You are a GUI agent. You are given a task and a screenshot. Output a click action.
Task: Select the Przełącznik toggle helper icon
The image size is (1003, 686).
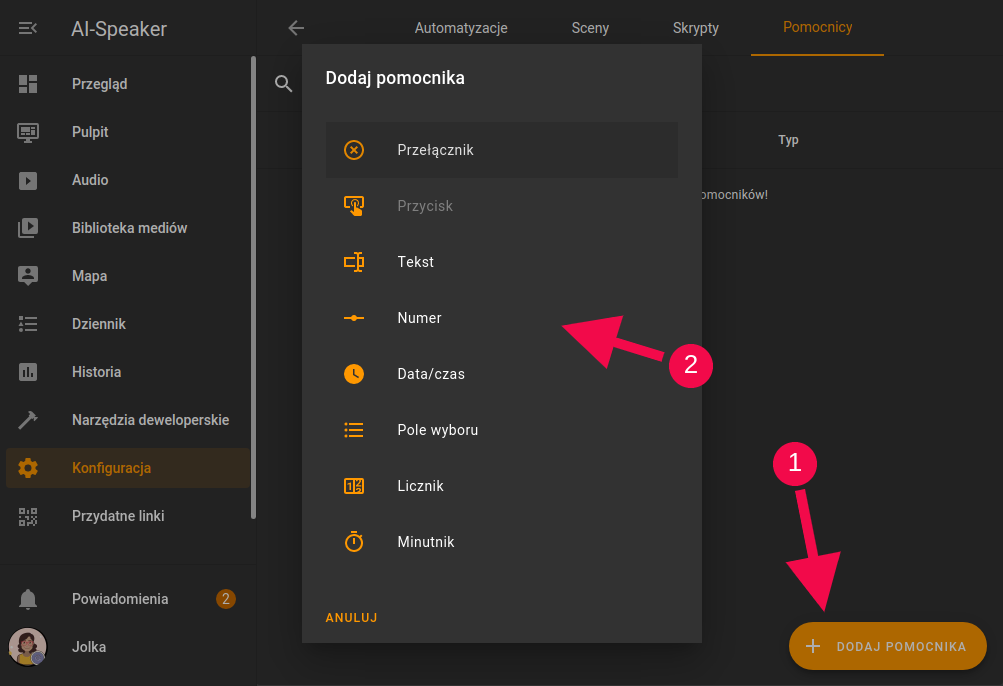[354, 150]
